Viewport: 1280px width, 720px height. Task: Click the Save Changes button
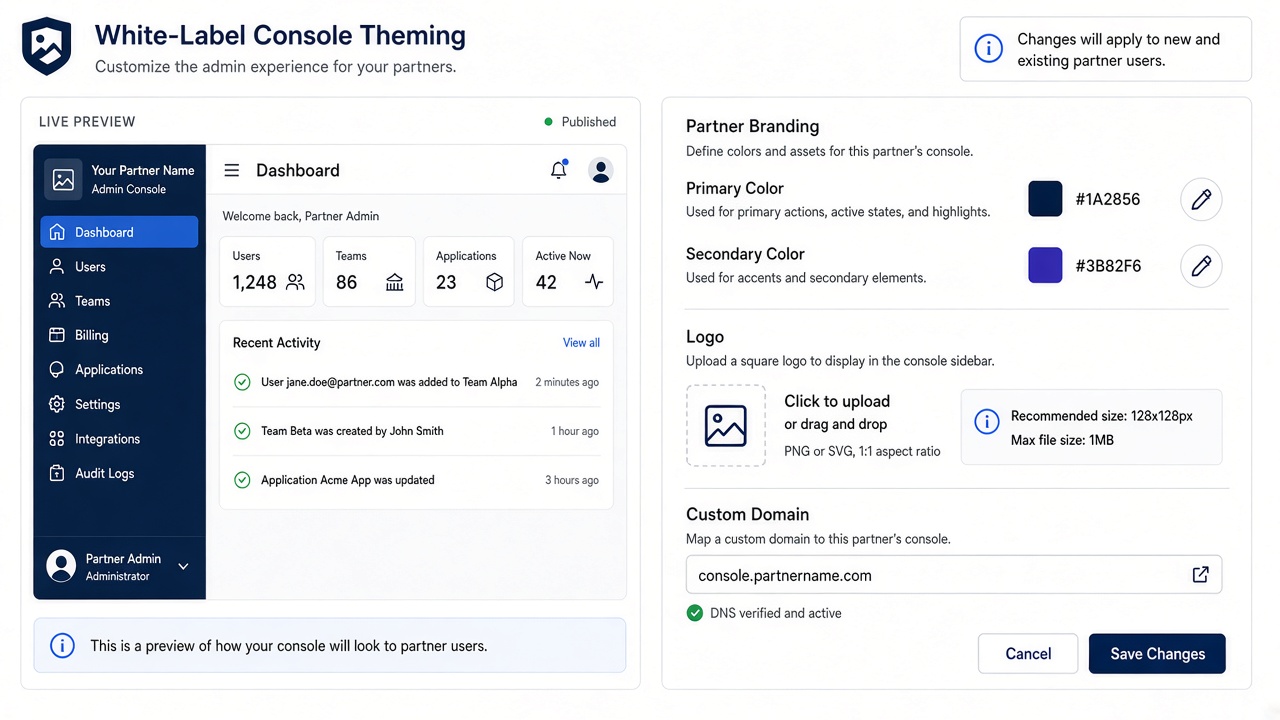click(1157, 654)
